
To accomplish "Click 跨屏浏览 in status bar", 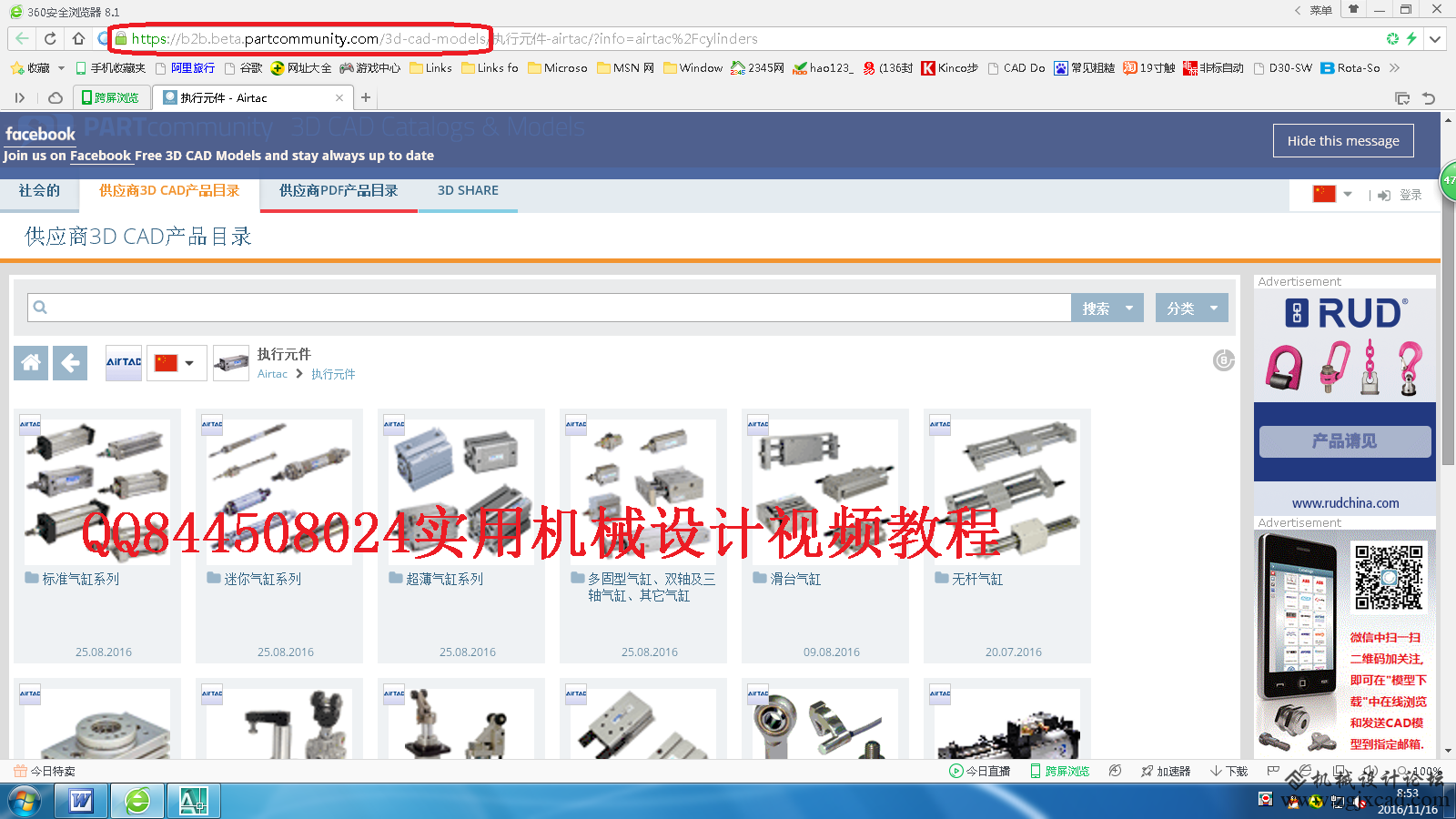I will pyautogui.click(x=1060, y=771).
